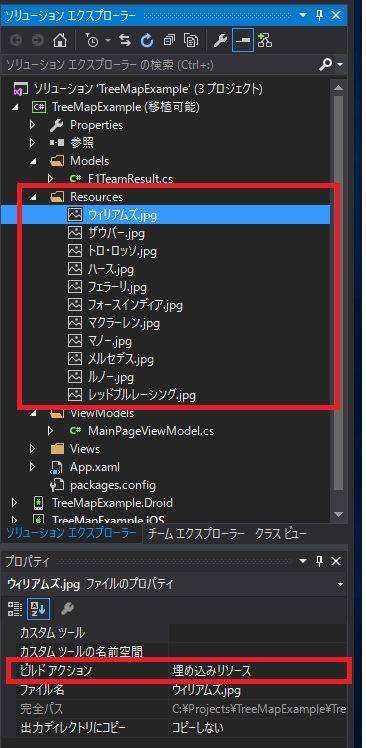Click the Forward navigation arrow in toolbar
366x748 pixels.
(38, 41)
